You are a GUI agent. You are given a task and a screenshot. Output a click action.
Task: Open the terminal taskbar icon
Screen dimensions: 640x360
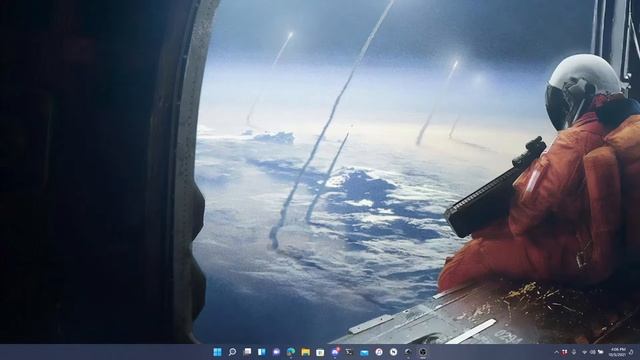point(349,352)
